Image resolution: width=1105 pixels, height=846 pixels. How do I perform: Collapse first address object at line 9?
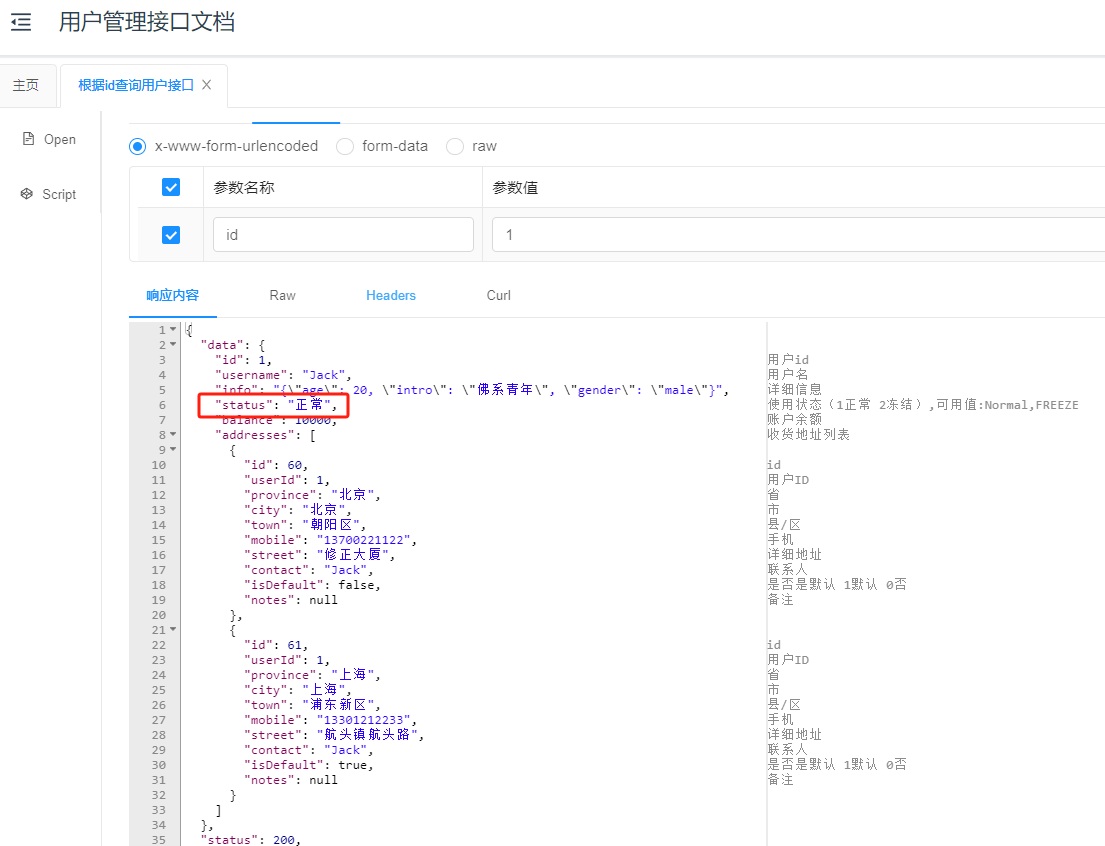click(x=173, y=450)
